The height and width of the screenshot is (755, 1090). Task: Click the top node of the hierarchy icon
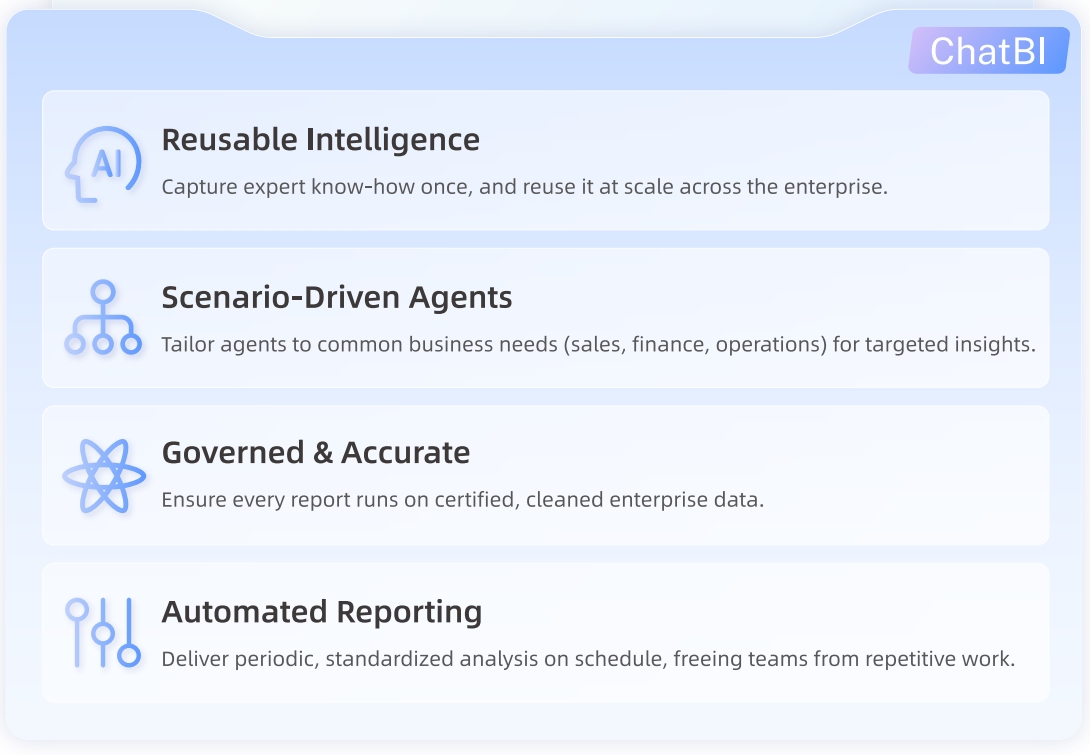103,291
